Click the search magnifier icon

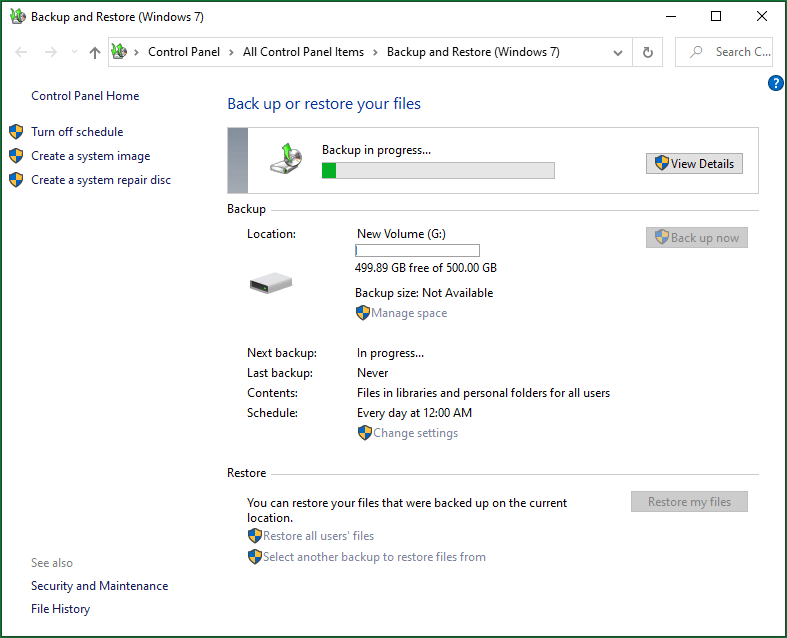696,52
